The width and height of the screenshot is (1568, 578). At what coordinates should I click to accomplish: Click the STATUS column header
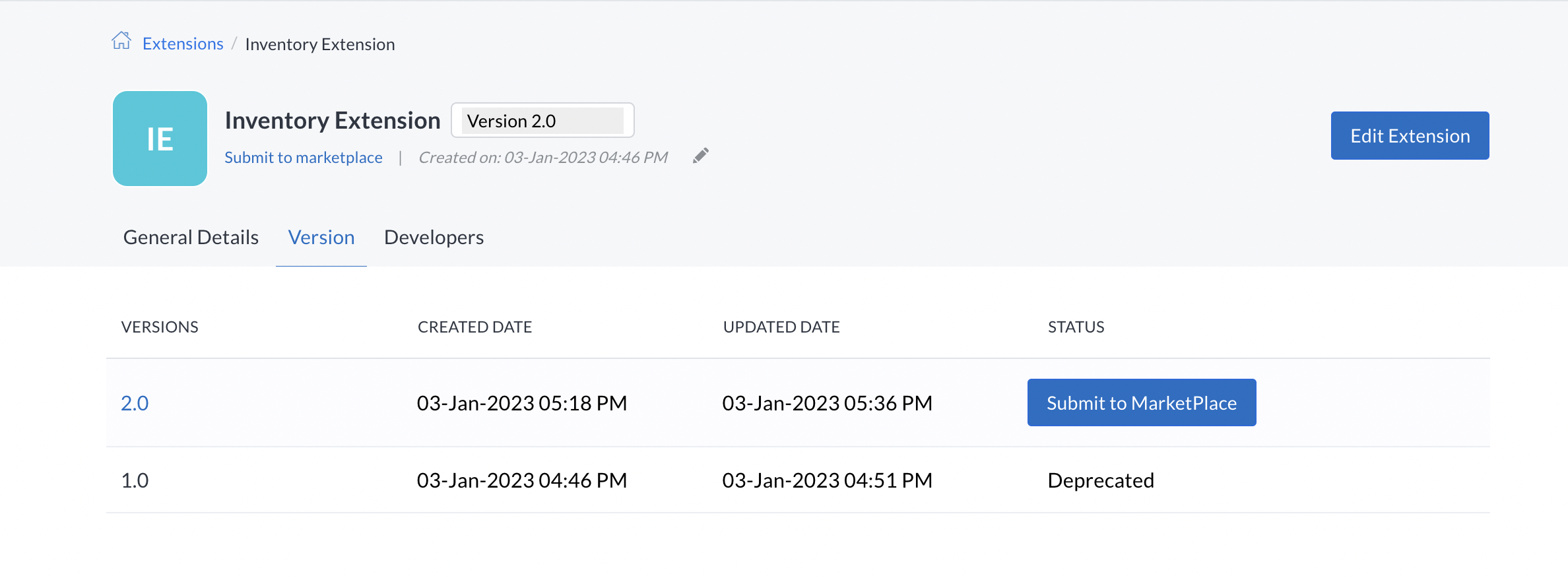pos(1076,327)
